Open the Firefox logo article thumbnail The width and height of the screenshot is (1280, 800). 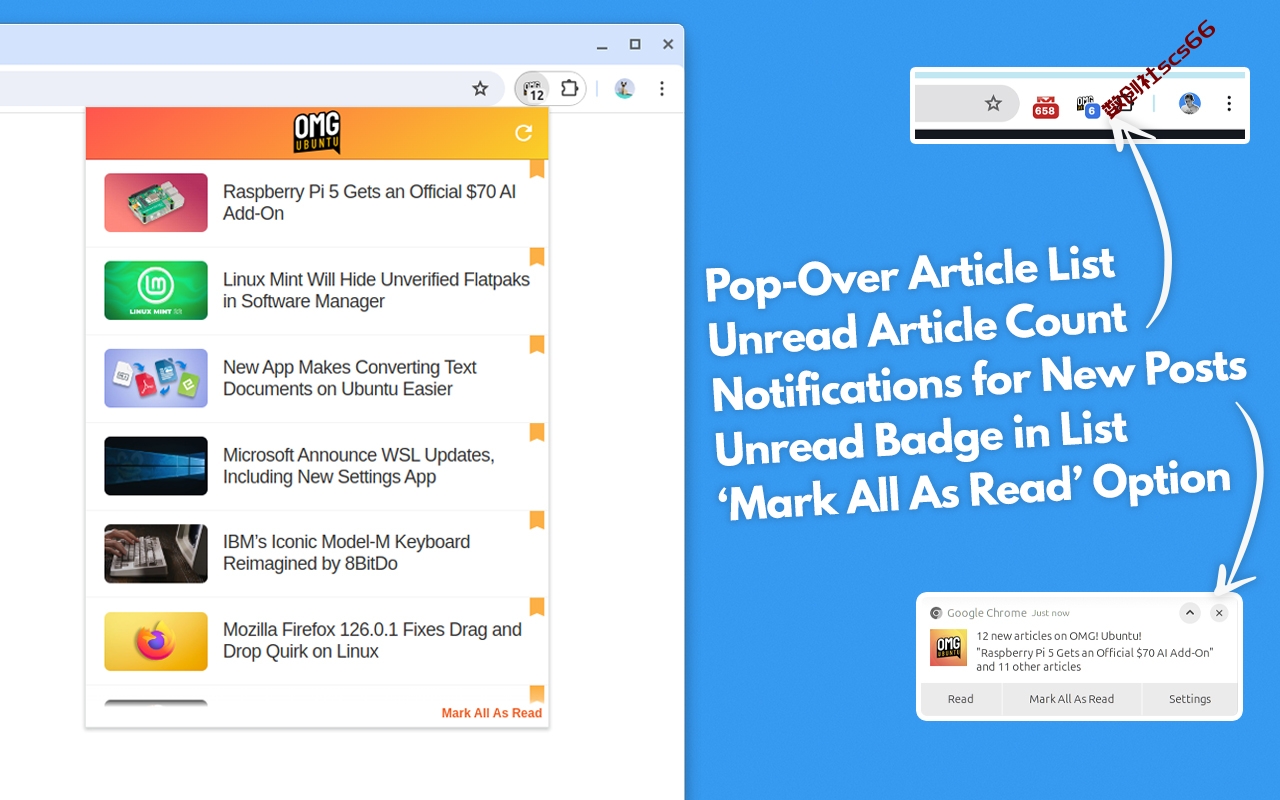[156, 641]
